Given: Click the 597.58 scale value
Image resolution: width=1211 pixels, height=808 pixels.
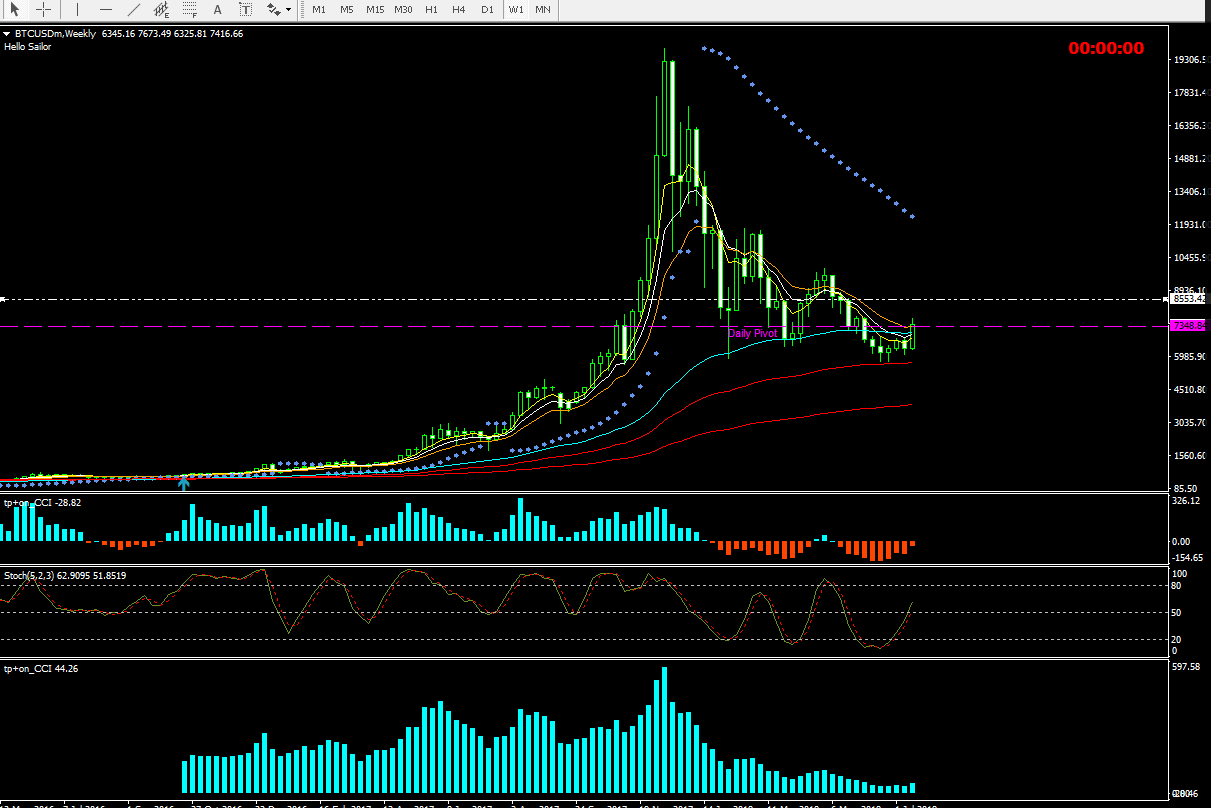Looking at the screenshot, I should pyautogui.click(x=1187, y=668).
